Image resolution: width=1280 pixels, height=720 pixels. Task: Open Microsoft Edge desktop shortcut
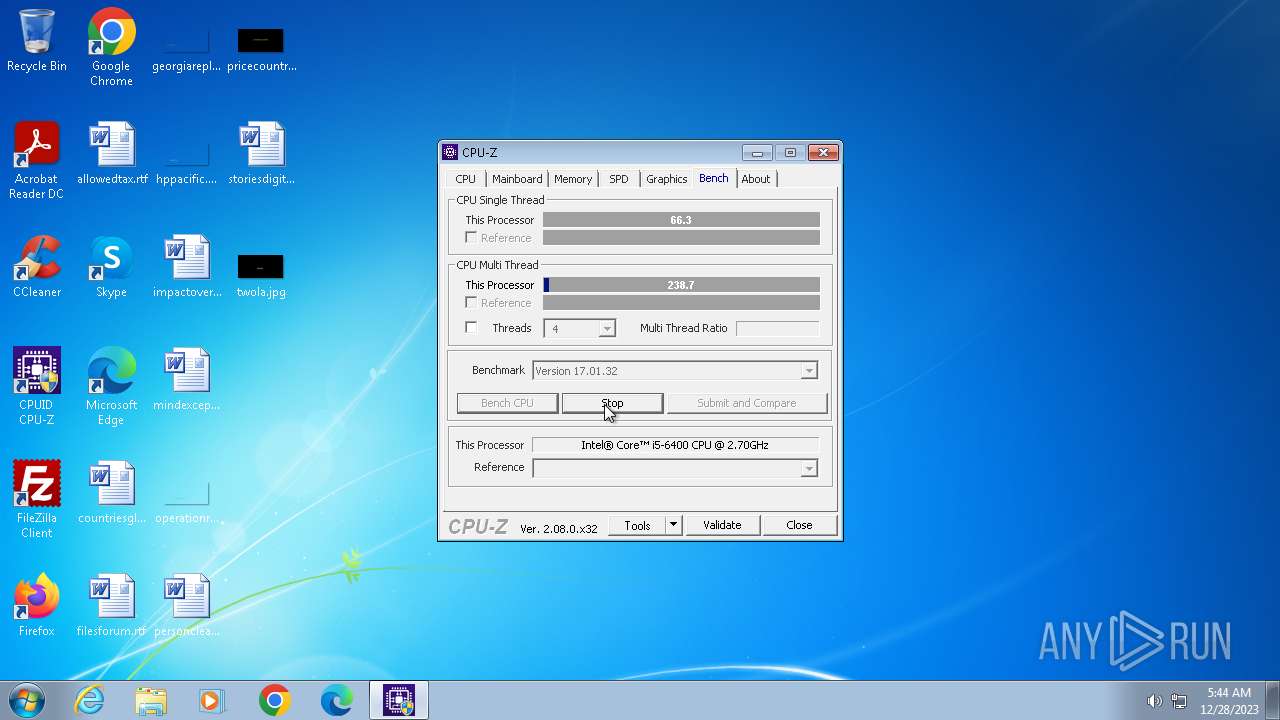(x=111, y=386)
